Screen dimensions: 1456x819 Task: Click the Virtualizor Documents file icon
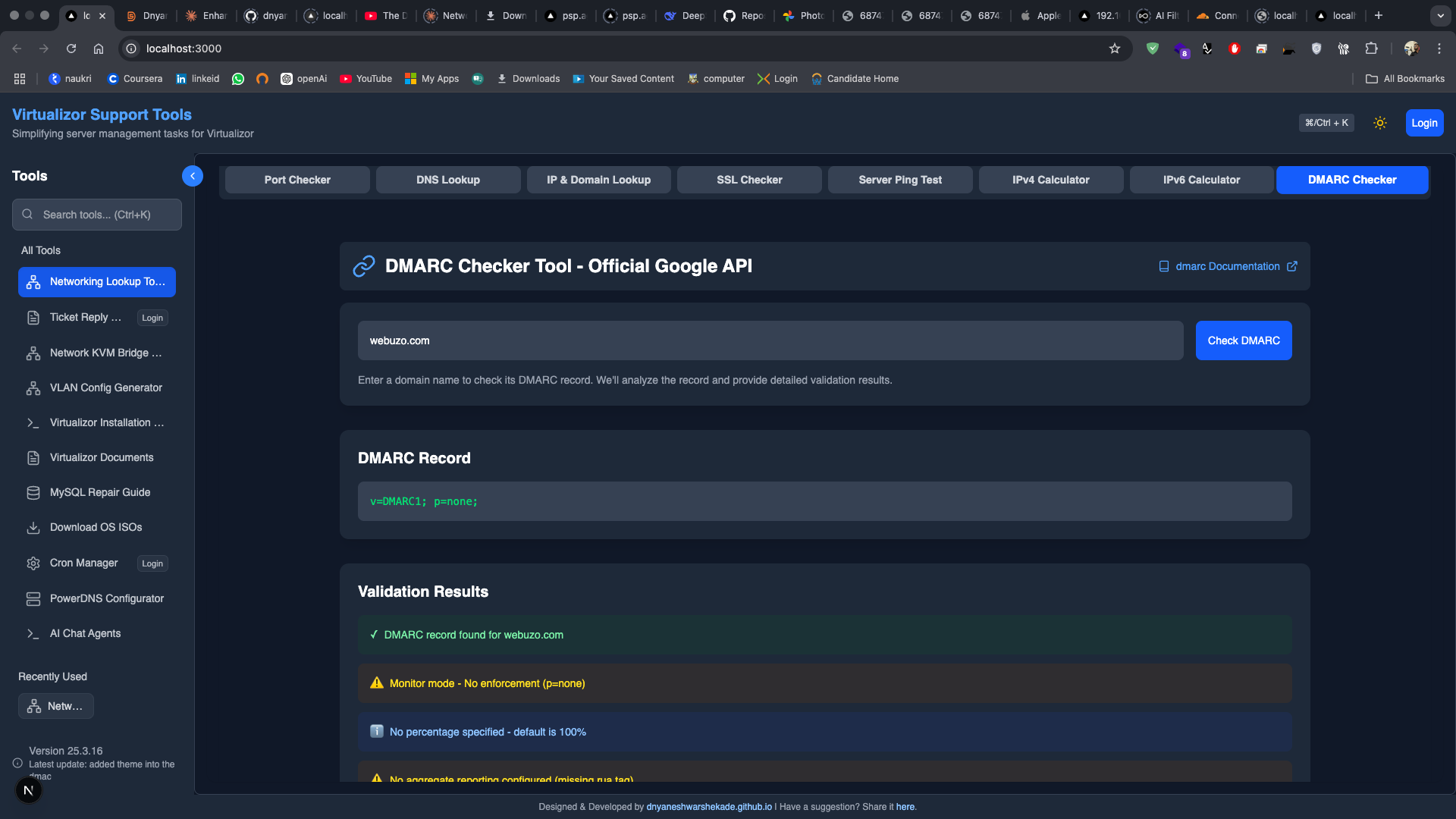pos(33,458)
